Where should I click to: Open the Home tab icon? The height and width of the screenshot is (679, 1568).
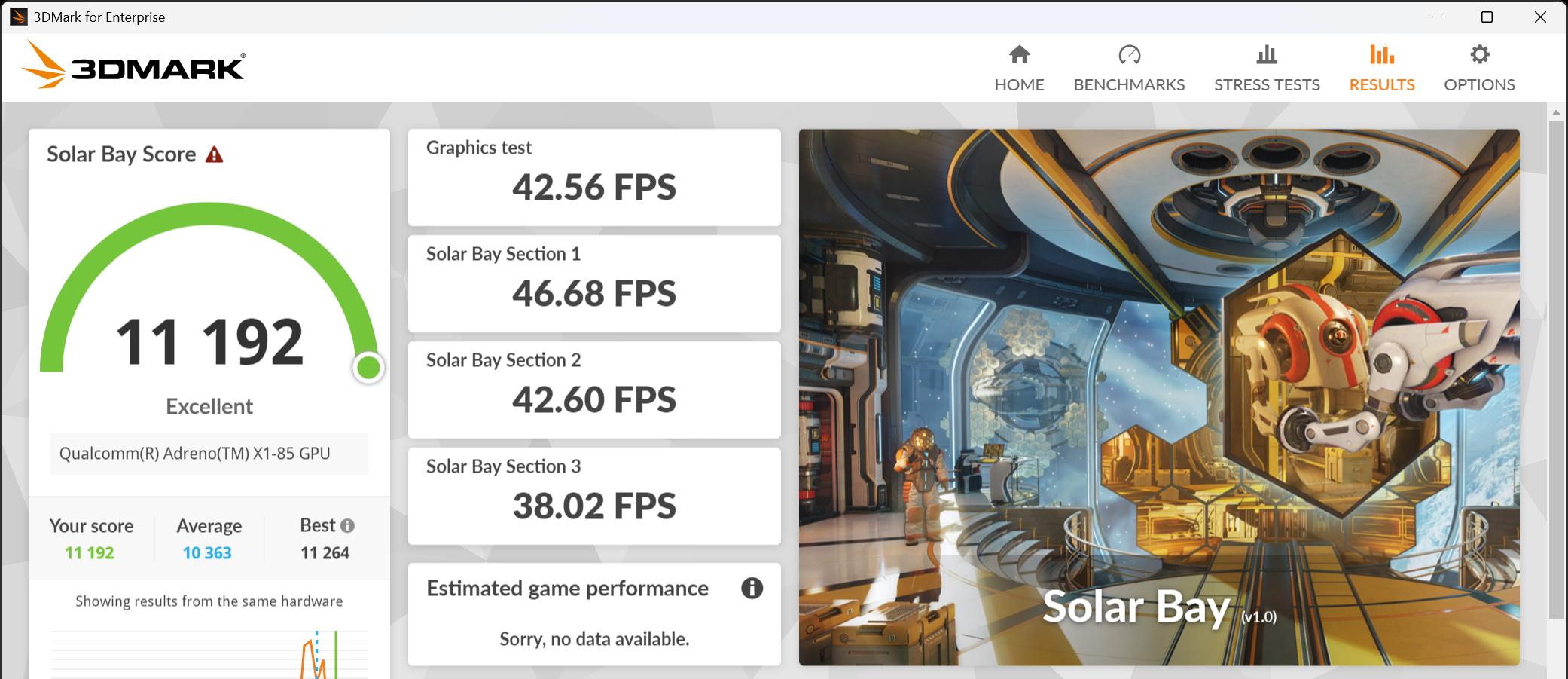tap(1019, 54)
